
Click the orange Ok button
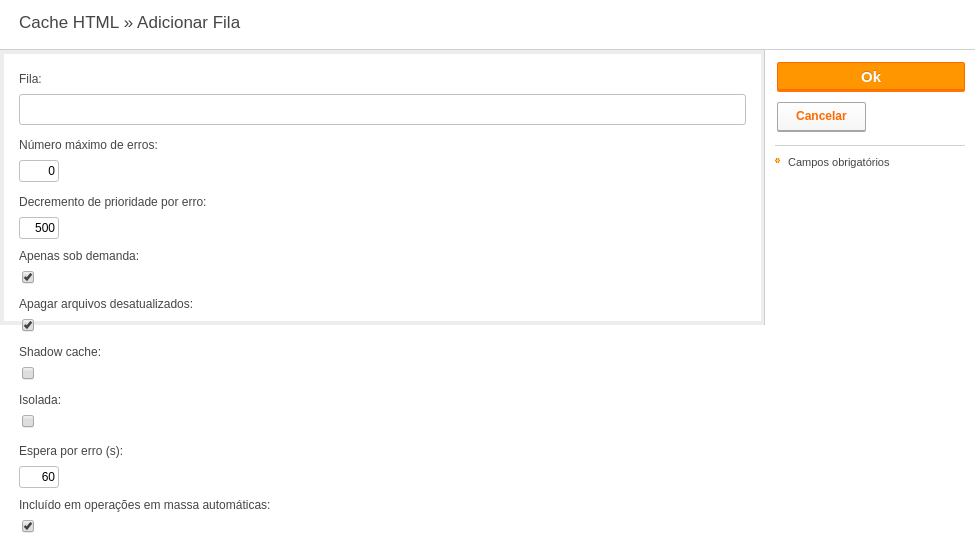tap(871, 76)
